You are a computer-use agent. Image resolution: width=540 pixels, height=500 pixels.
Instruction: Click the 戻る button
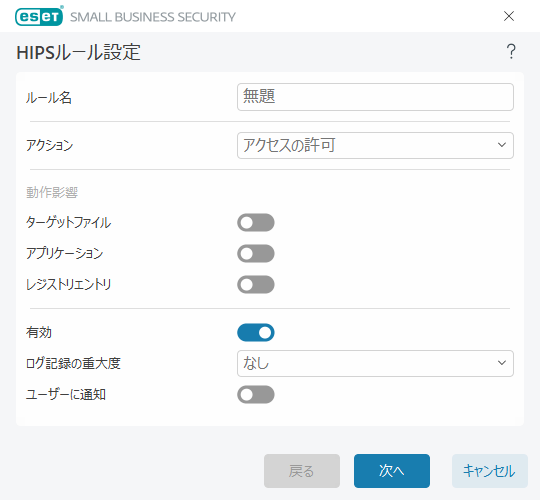click(302, 471)
